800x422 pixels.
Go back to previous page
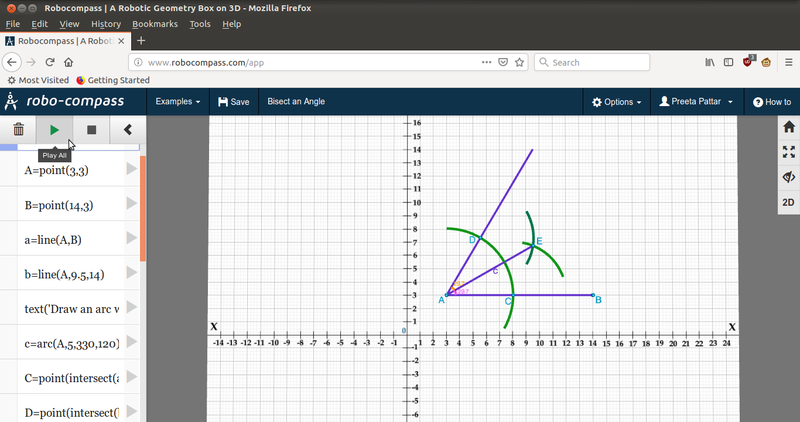click(x=12, y=62)
